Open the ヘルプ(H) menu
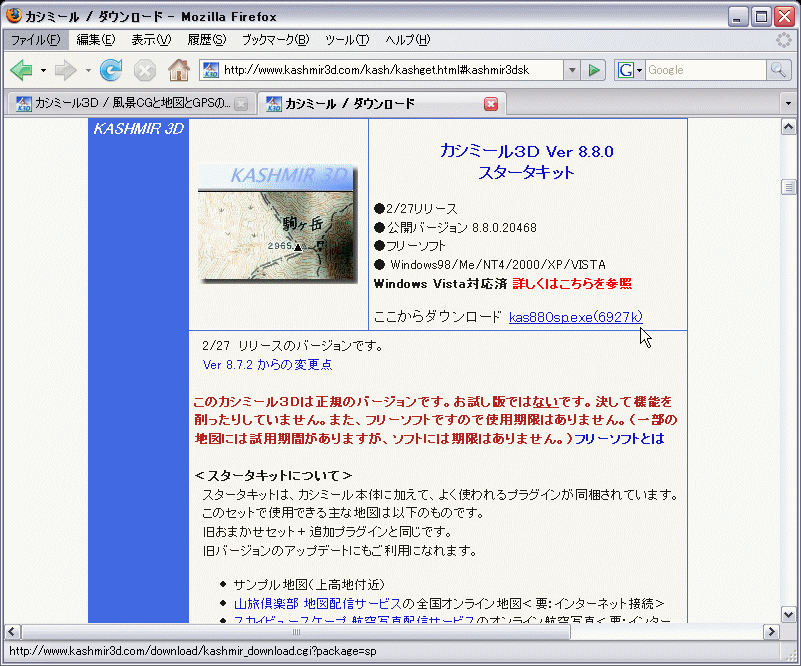The image size is (801, 666). 408,40
